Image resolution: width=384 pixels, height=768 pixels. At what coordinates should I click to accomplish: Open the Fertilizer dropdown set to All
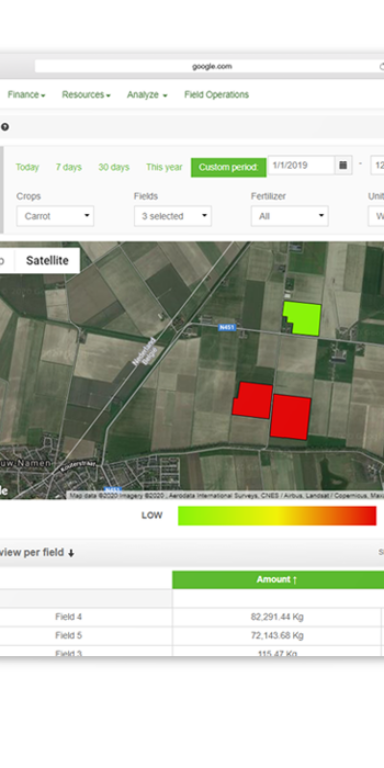pos(289,216)
